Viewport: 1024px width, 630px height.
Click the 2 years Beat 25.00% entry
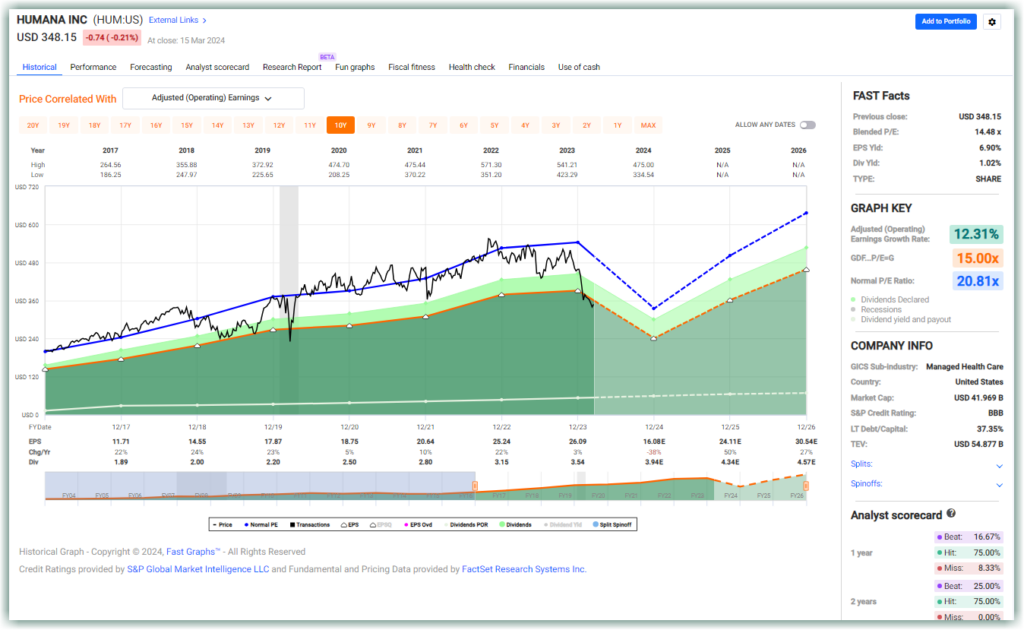click(968, 586)
